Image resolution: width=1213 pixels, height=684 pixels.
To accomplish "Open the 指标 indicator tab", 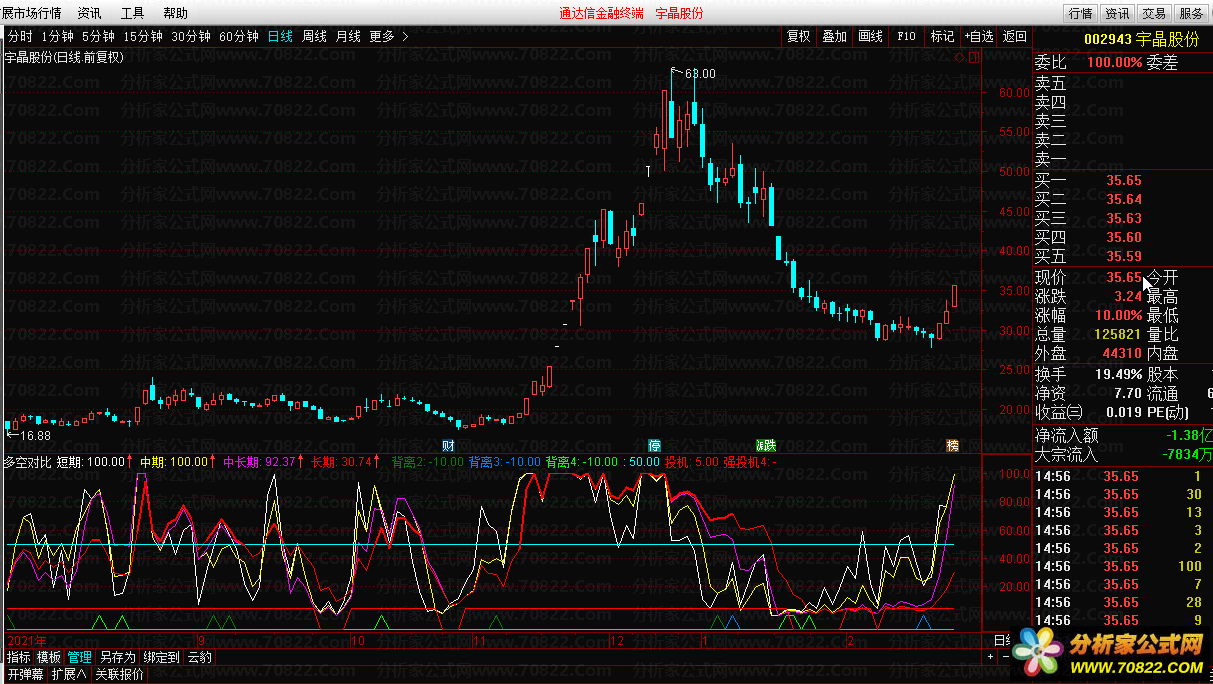I will tap(19, 657).
